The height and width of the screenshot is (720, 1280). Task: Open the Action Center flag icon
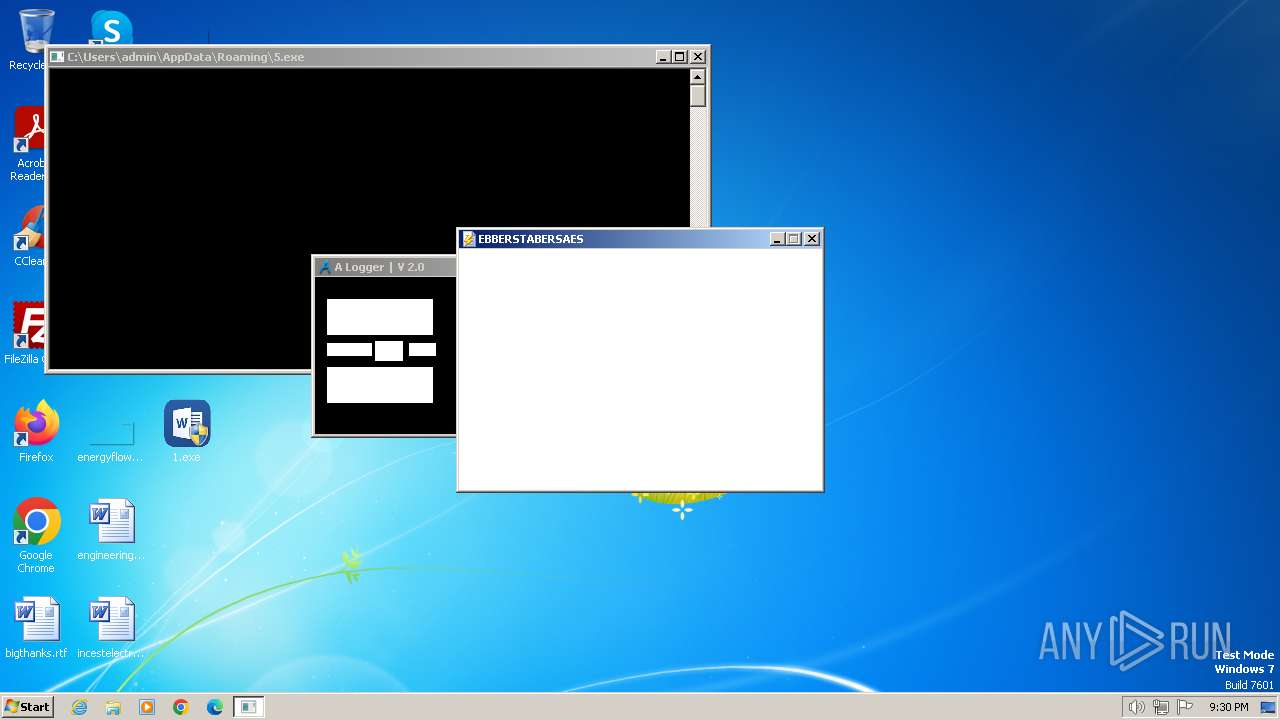(1185, 707)
